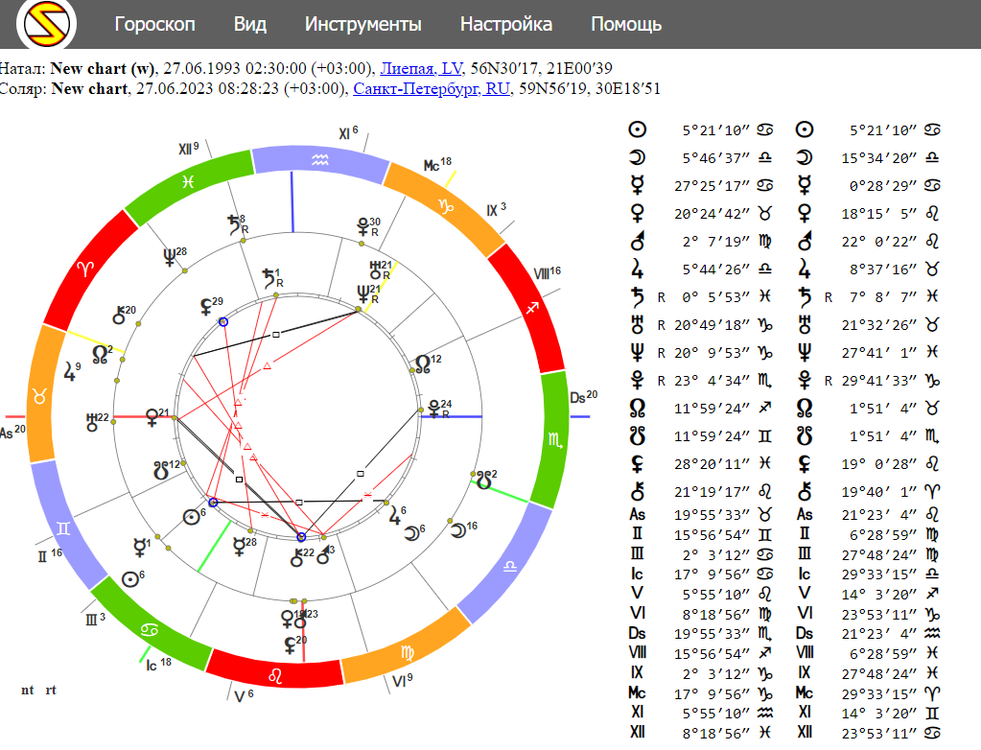The height and width of the screenshot is (750, 981).
Task: Click the Jupiter glyph beside 8°37′16″
Action: click(x=805, y=269)
